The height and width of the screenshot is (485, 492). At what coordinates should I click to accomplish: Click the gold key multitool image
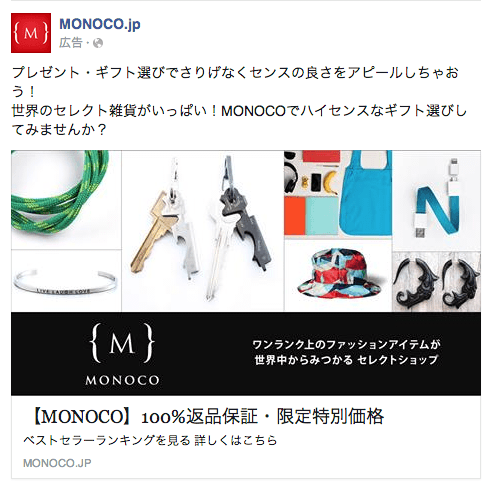162,231
